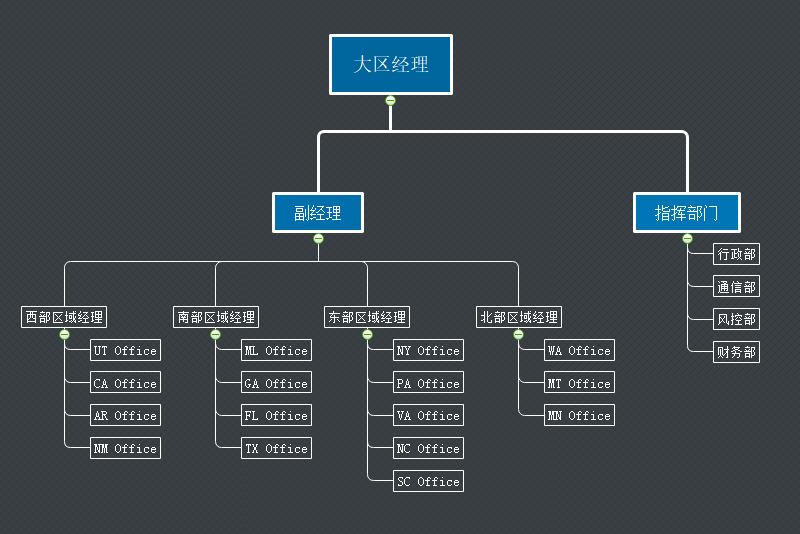
Task: Click the WA Office node
Action: 580,350
